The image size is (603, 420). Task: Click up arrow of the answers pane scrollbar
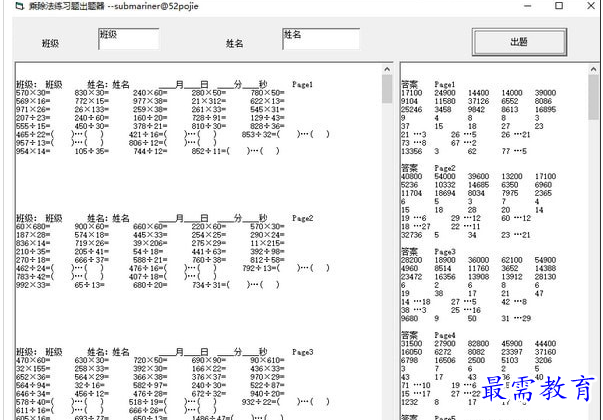coord(594,70)
